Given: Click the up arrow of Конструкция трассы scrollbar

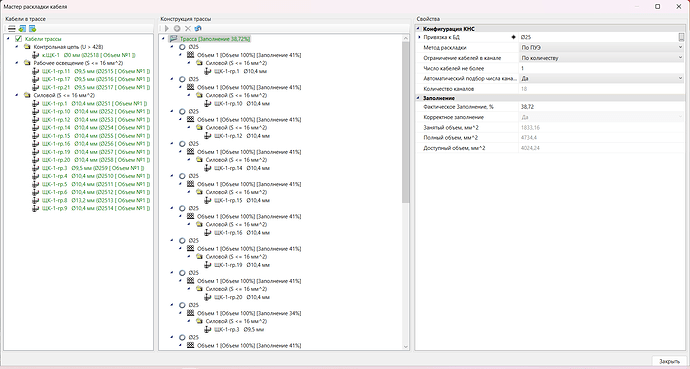Looking at the screenshot, I should [x=405, y=39].
